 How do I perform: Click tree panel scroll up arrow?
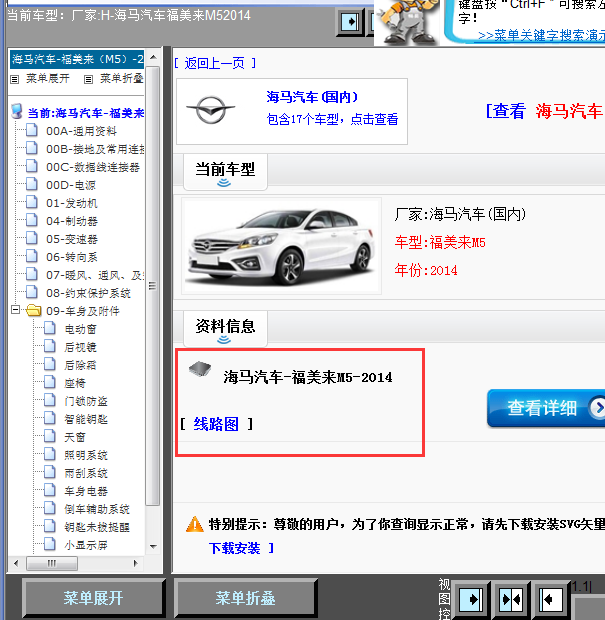(153, 58)
